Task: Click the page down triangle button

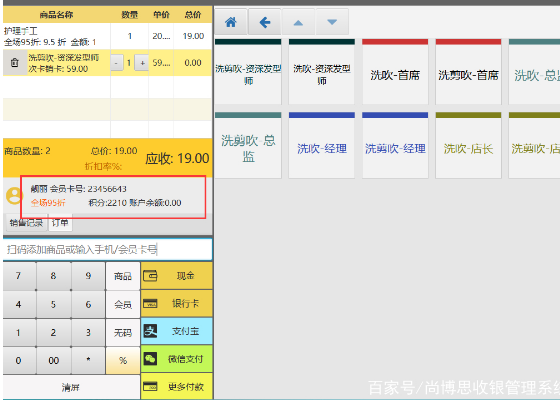Action: pyautogui.click(x=332, y=22)
